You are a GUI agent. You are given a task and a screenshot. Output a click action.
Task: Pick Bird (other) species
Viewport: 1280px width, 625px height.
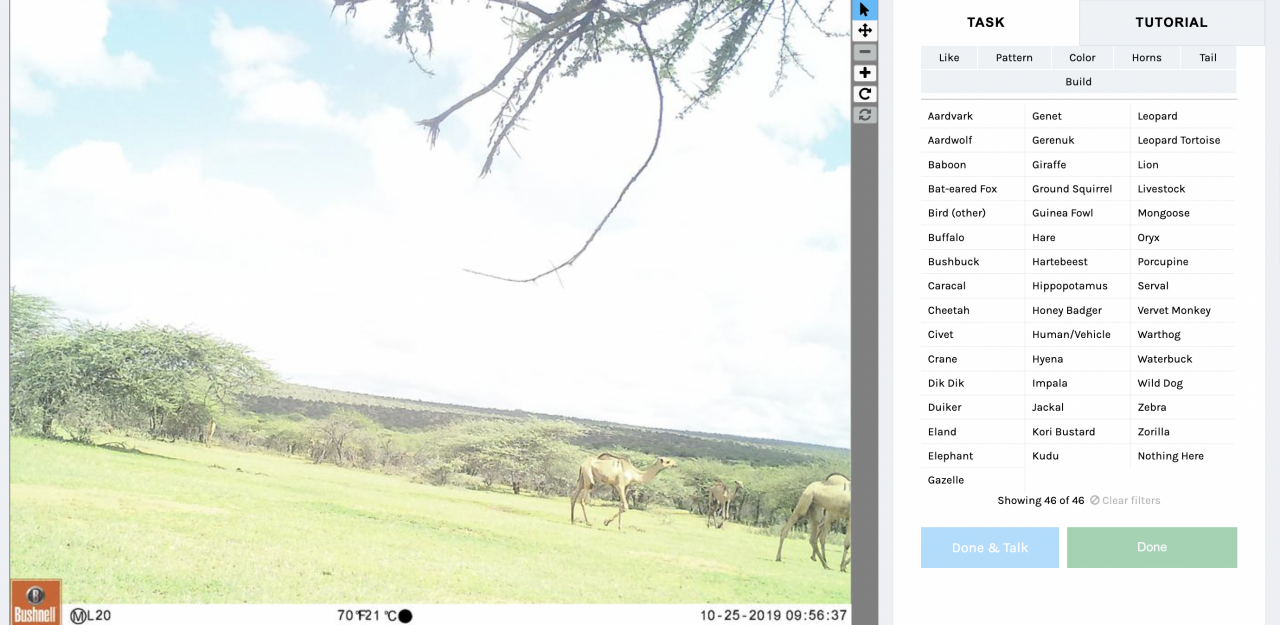tap(973, 213)
